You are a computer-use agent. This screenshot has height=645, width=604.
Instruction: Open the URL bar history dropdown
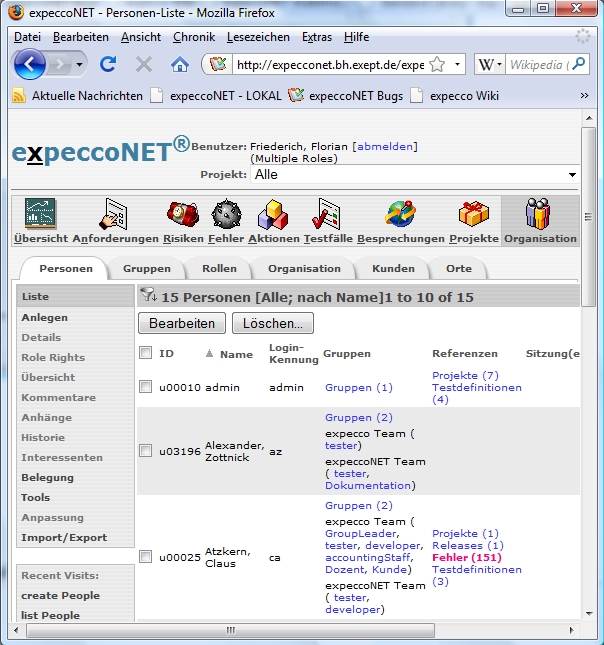pyautogui.click(x=458, y=64)
